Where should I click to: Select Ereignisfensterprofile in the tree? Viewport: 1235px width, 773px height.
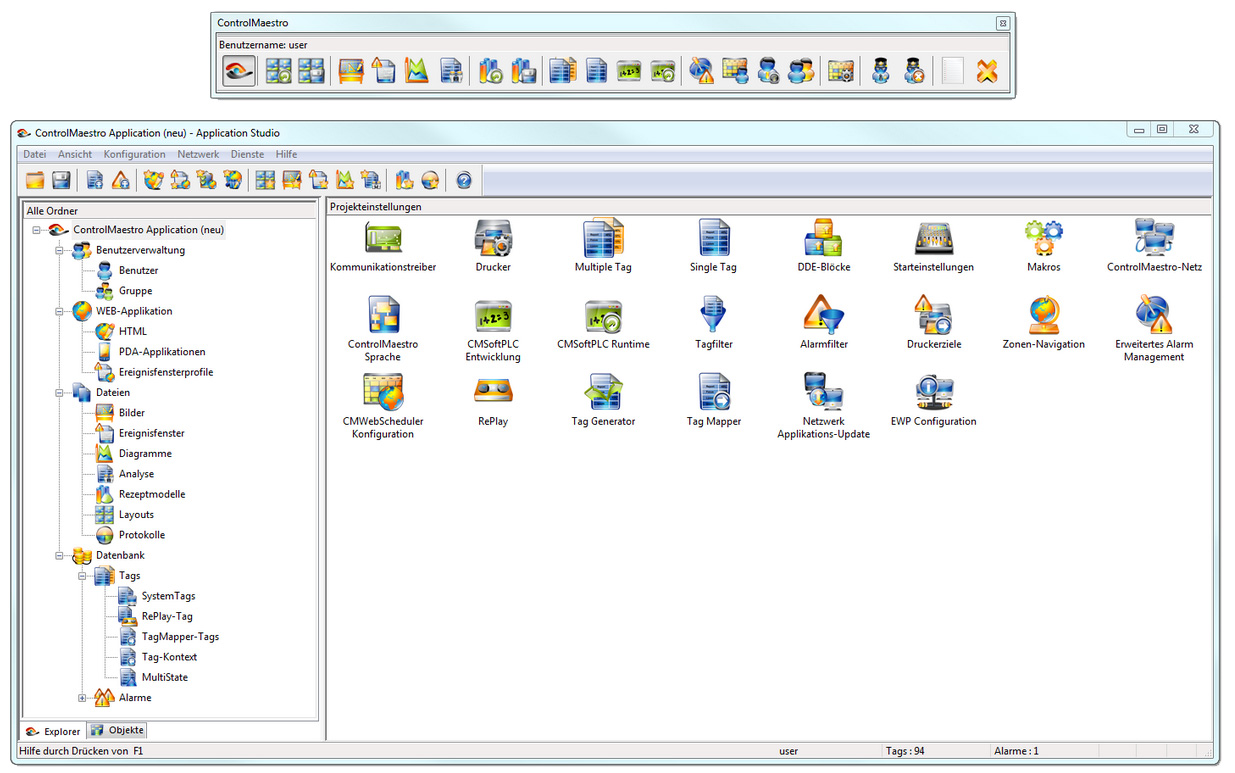tap(166, 373)
